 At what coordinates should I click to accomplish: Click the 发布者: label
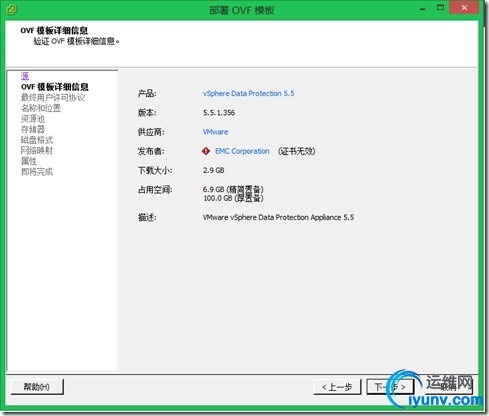click(151, 151)
